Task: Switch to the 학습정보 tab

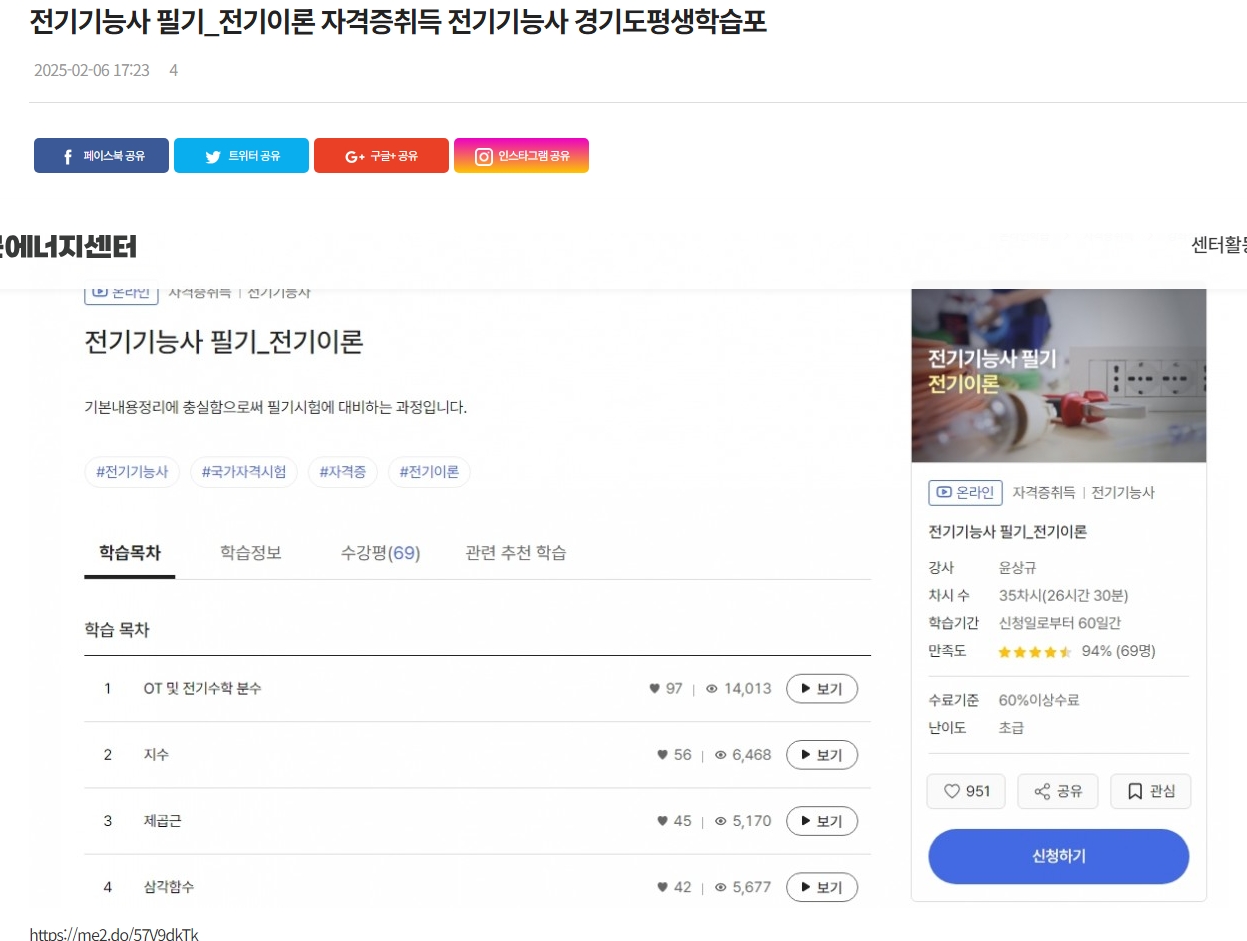Action: click(x=251, y=553)
